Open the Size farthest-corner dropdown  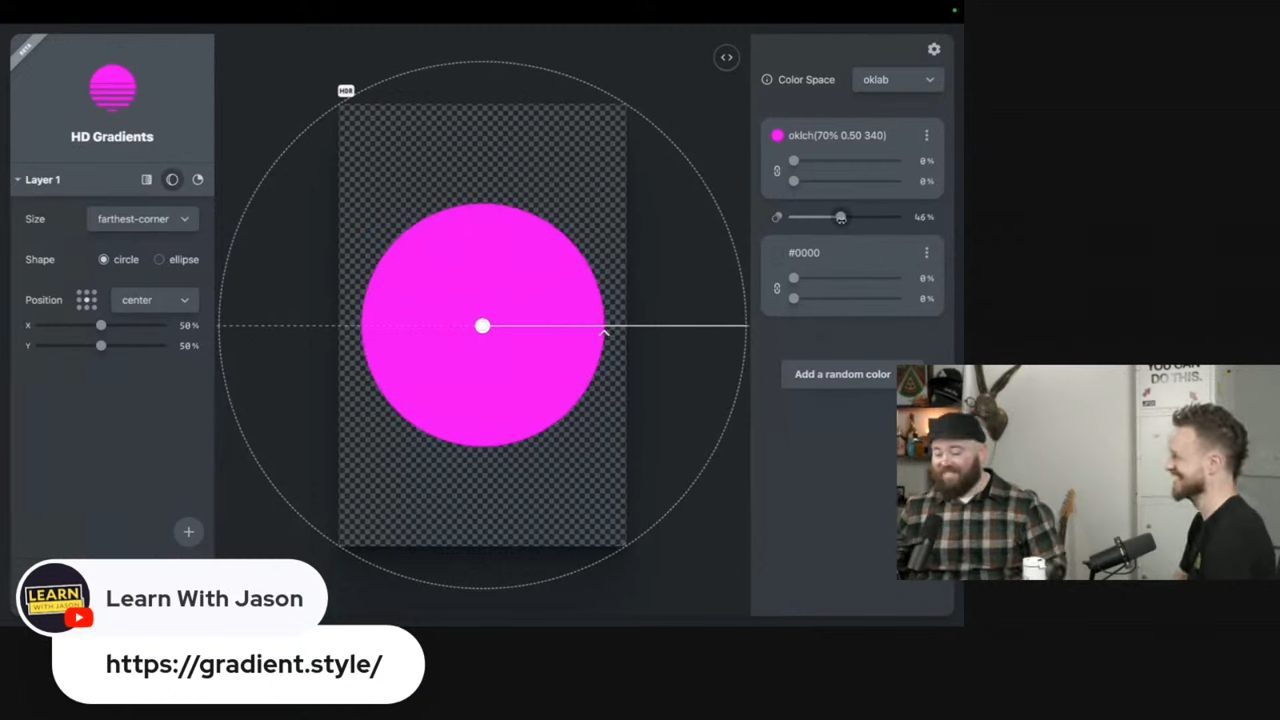pyautogui.click(x=143, y=219)
